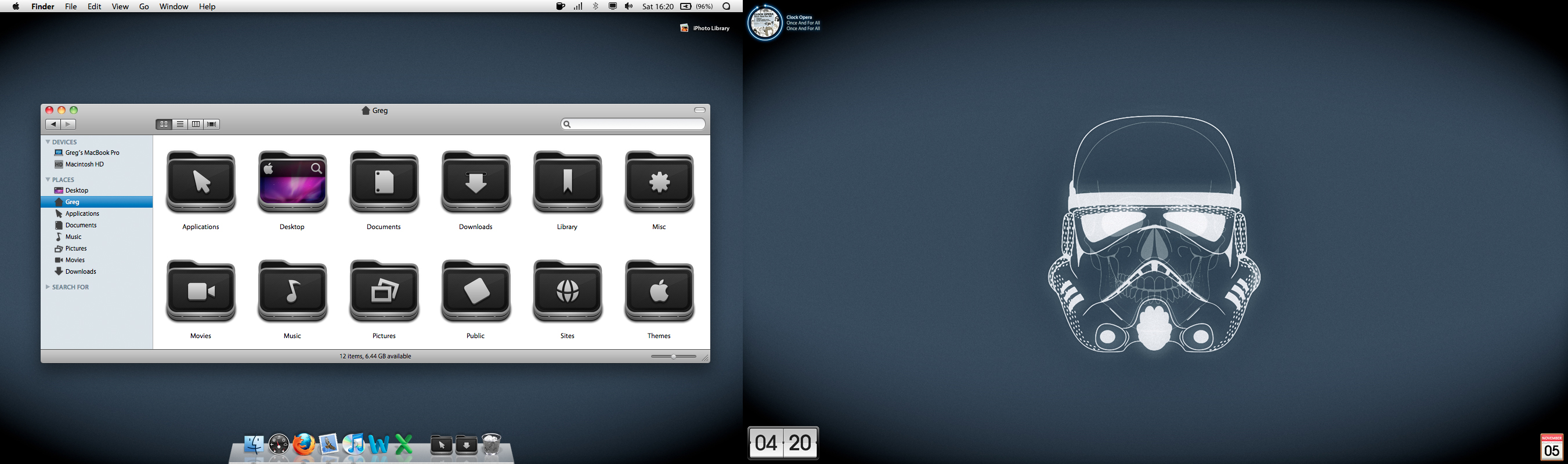Launch iTunes from the Dock

[353, 444]
